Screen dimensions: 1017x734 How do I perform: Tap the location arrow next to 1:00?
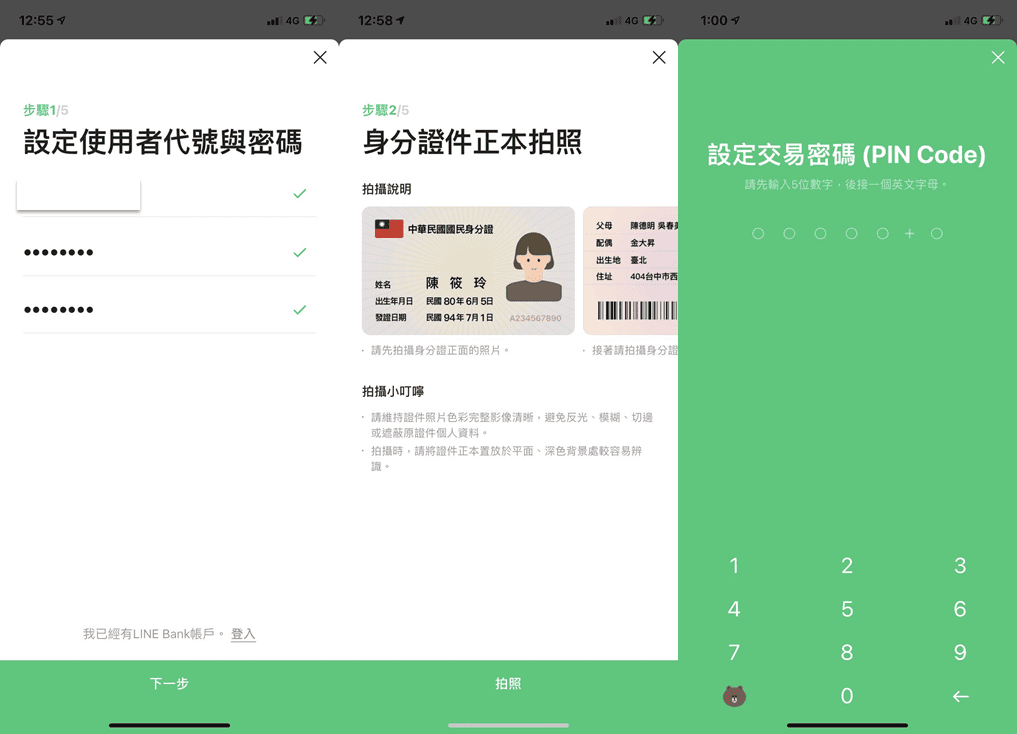click(736, 21)
